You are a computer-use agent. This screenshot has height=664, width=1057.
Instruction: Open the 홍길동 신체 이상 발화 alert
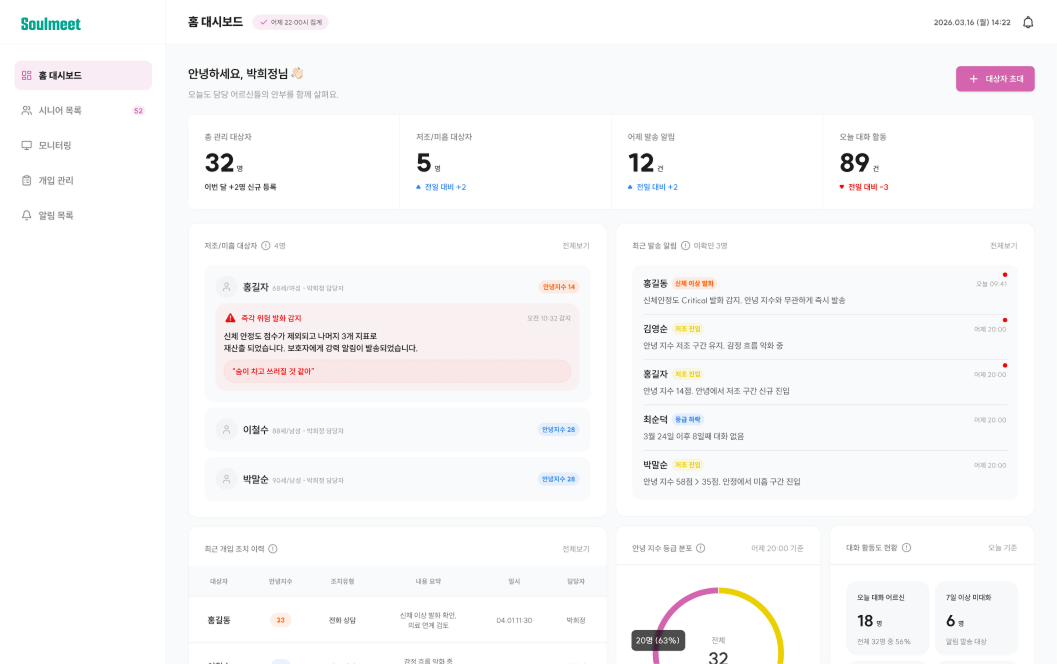point(824,291)
